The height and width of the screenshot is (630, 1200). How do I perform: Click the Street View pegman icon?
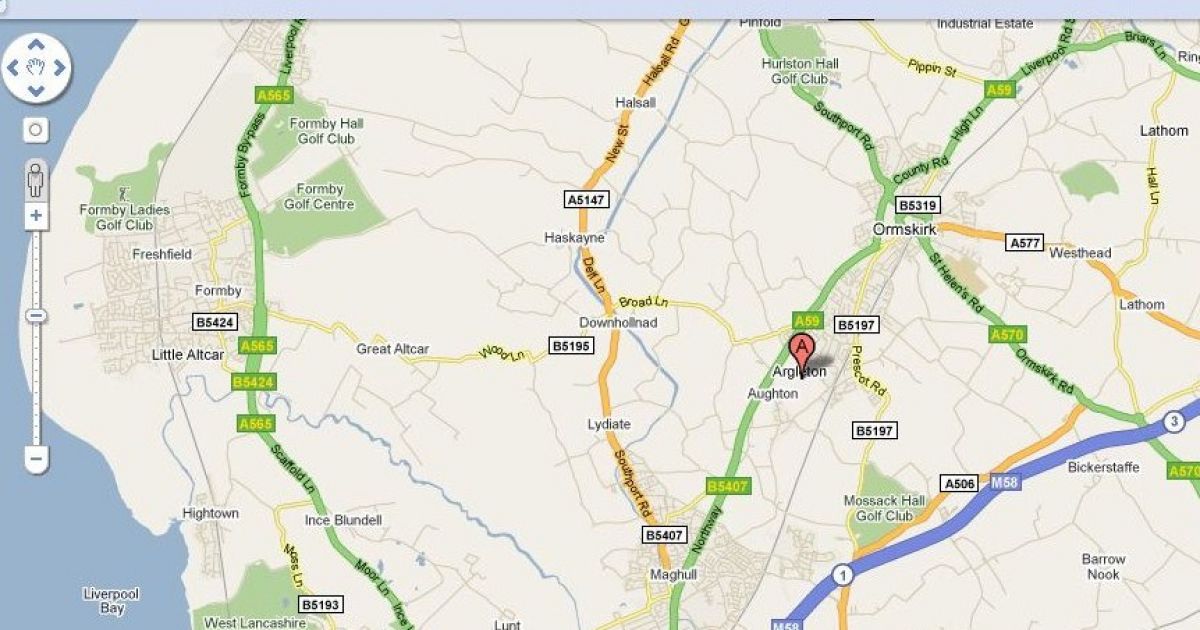click(x=36, y=180)
